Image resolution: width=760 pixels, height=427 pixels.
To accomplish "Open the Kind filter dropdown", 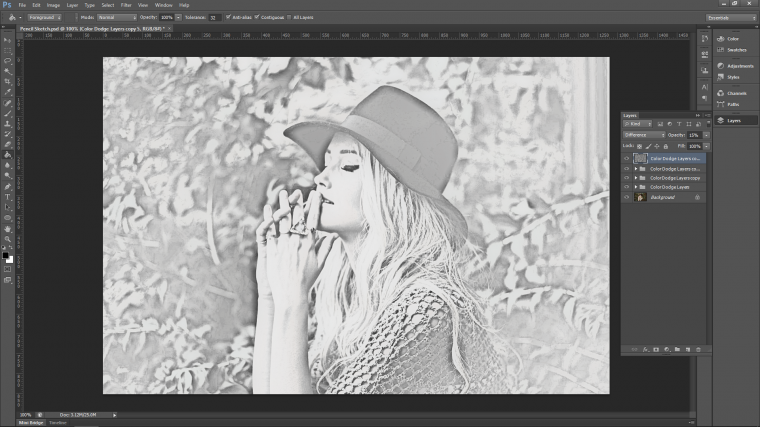I will tap(638, 124).
